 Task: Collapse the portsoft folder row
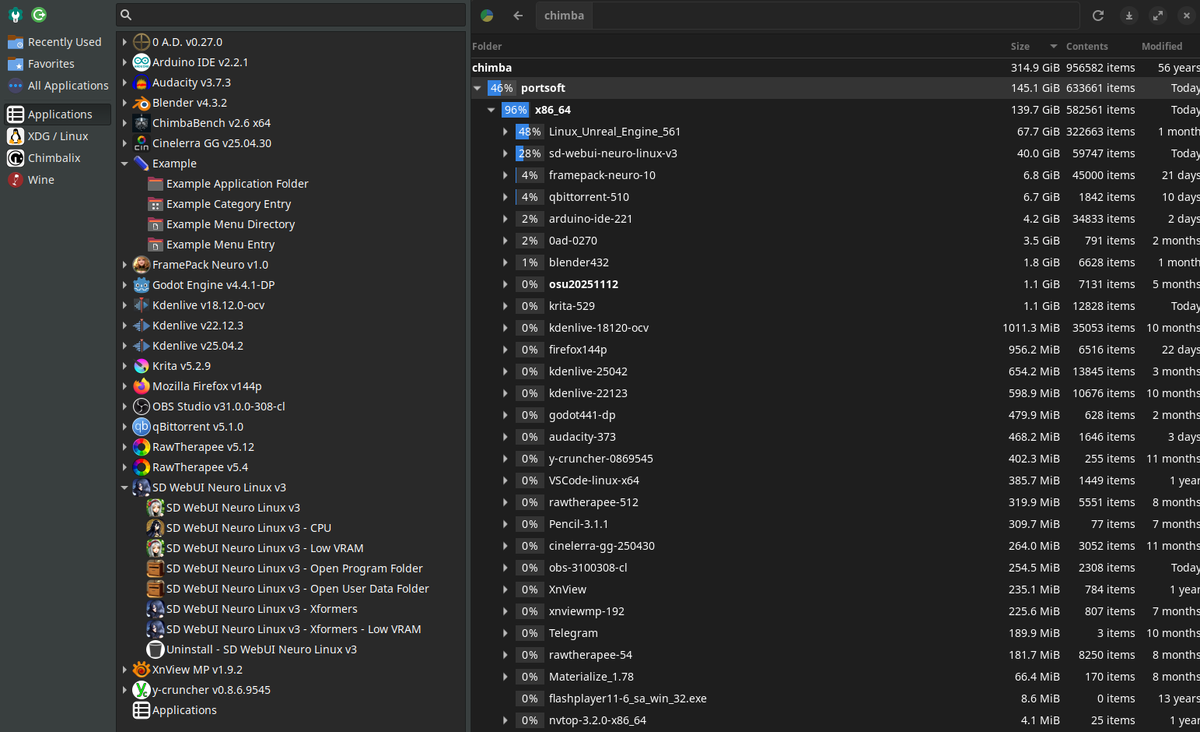[477, 88]
